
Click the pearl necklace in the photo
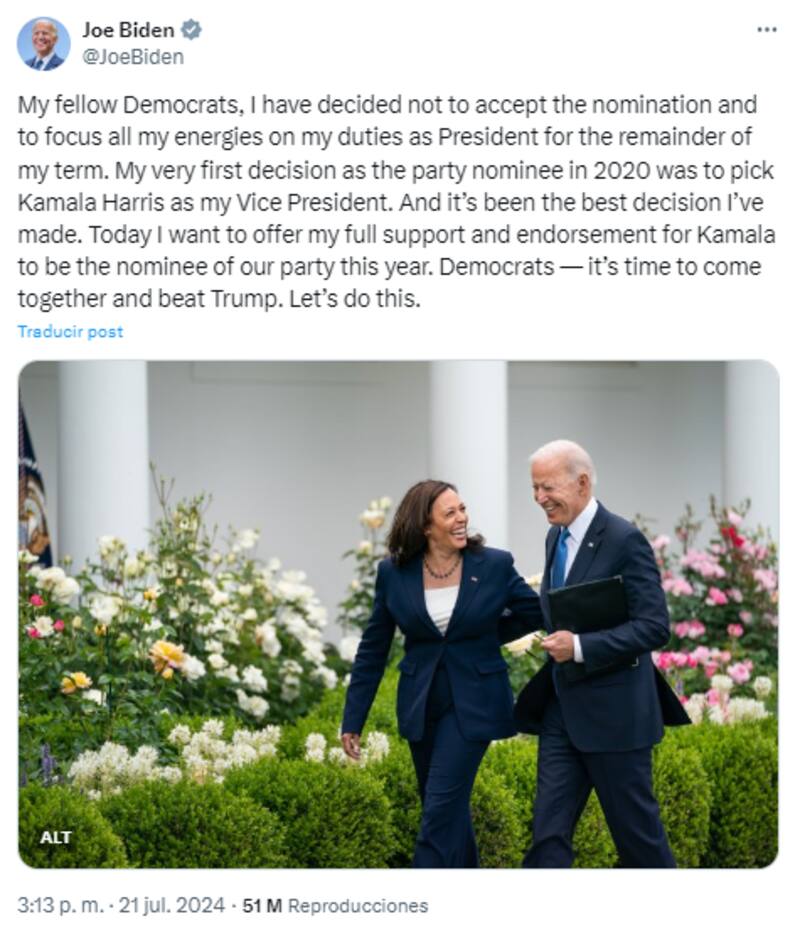pyautogui.click(x=441, y=571)
